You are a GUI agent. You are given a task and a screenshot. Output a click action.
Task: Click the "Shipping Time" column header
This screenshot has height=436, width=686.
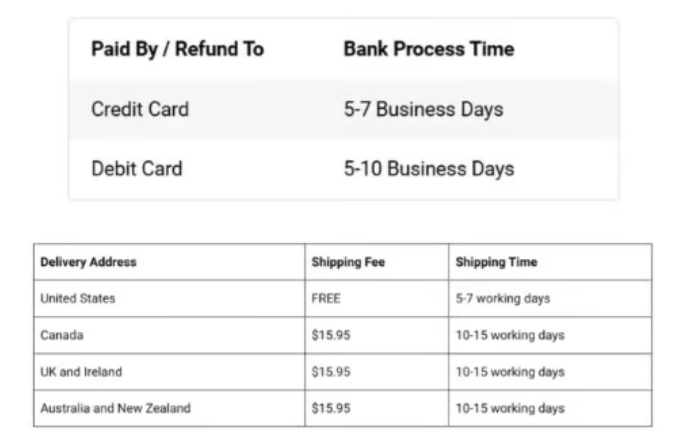tap(496, 262)
